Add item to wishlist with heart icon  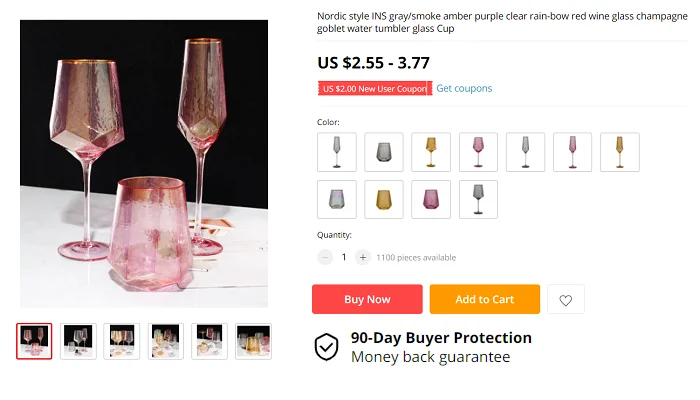[x=566, y=299]
